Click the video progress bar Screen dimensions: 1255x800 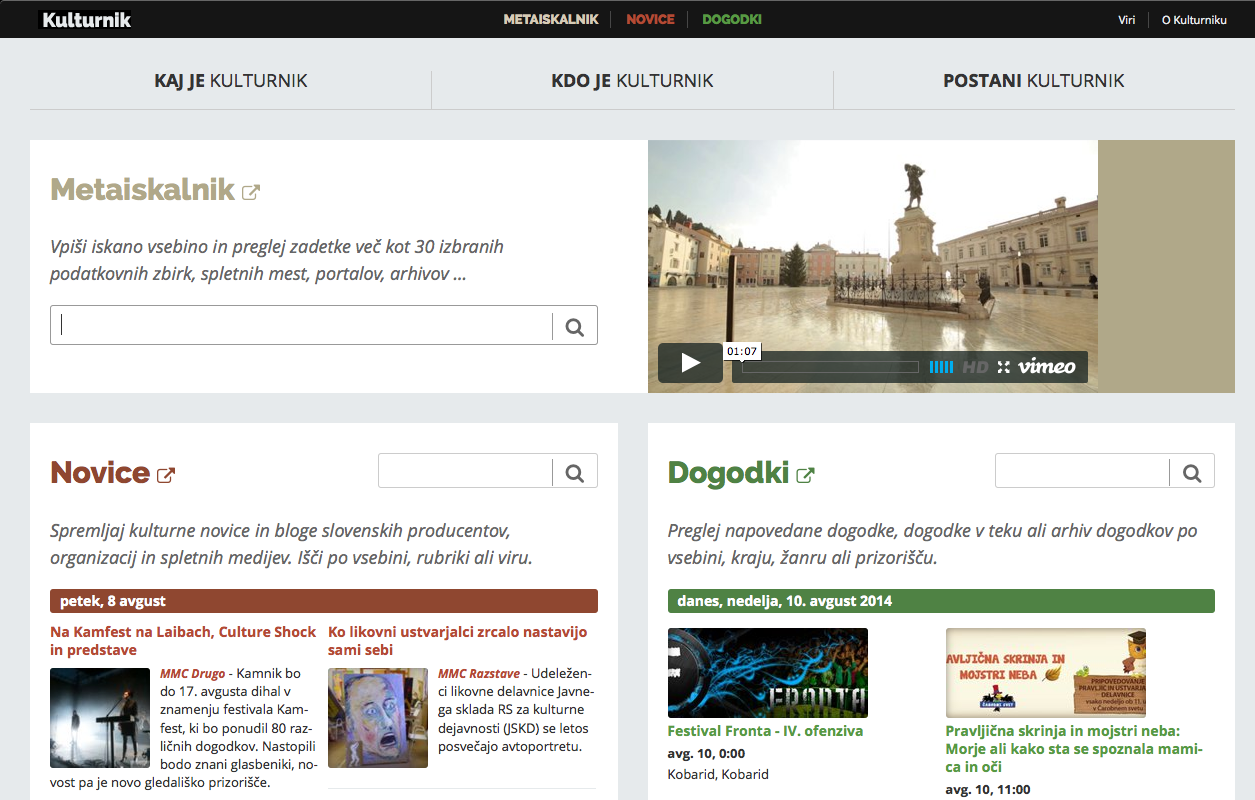(x=830, y=367)
